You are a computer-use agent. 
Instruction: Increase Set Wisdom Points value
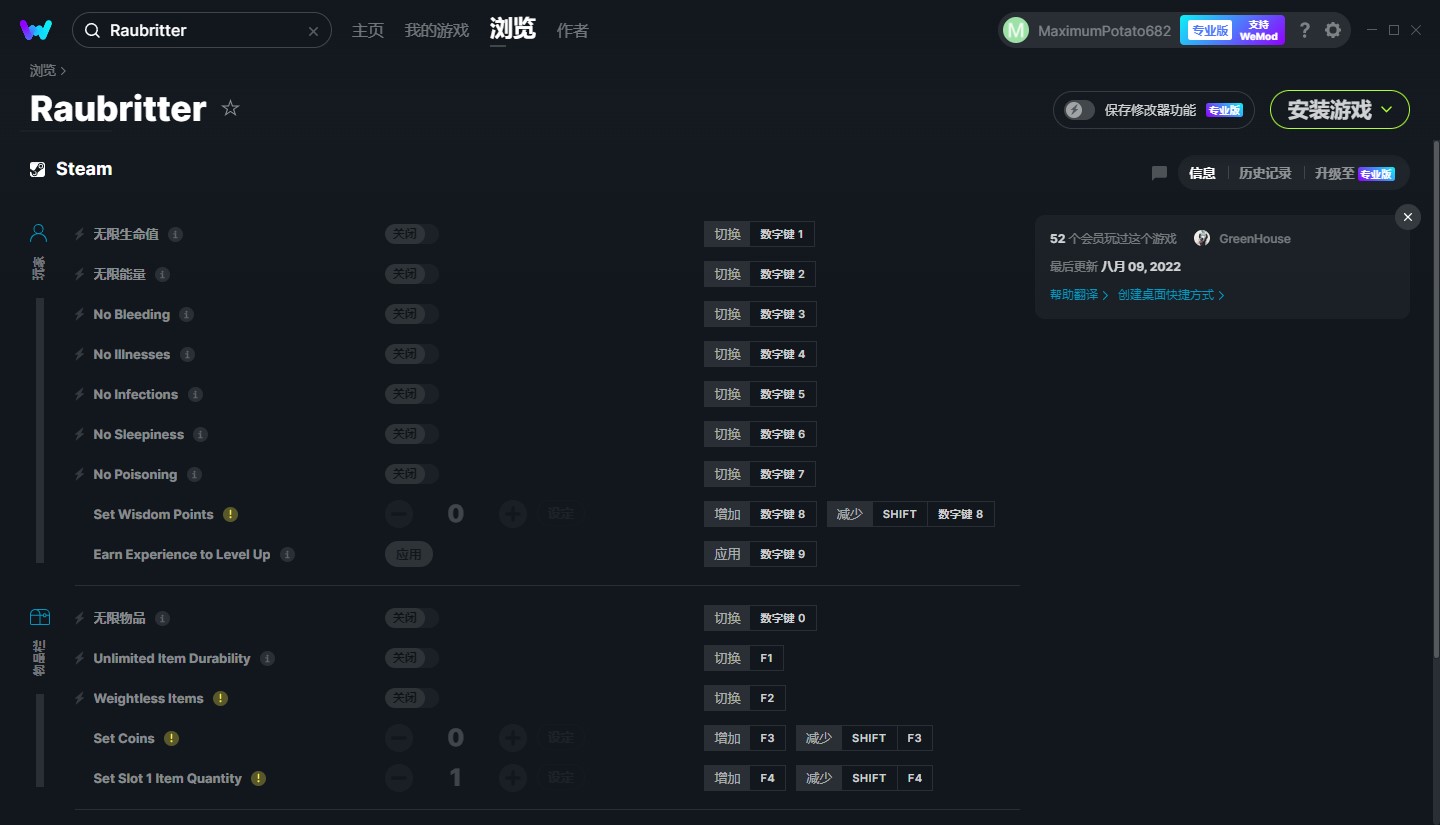click(513, 514)
